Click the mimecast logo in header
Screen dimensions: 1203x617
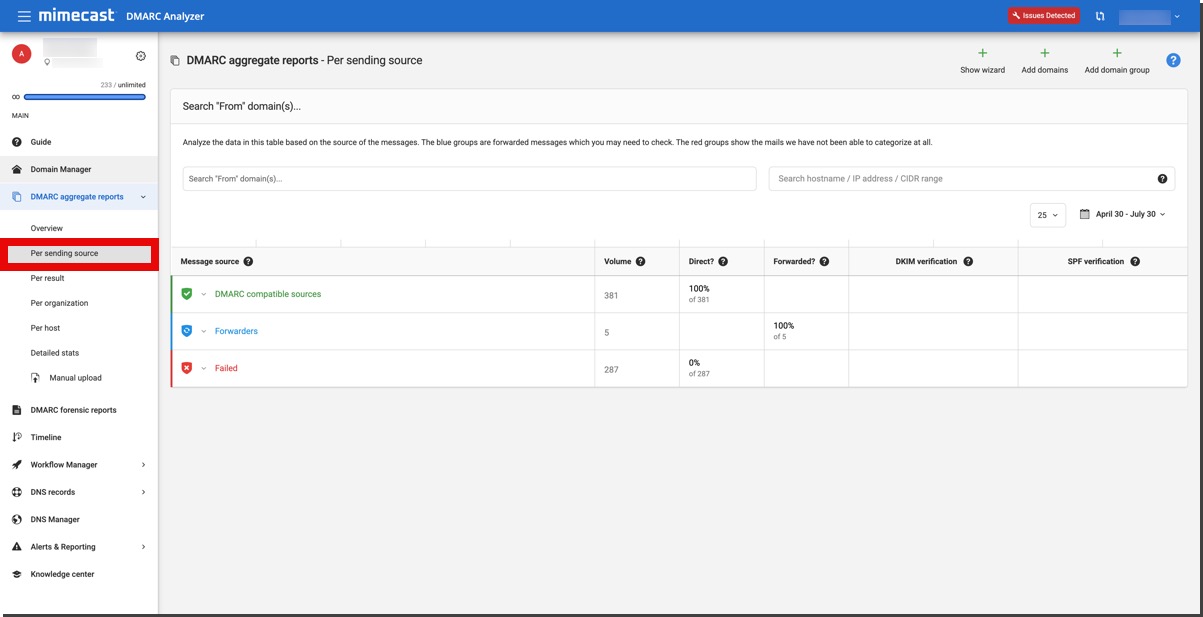coord(78,15)
